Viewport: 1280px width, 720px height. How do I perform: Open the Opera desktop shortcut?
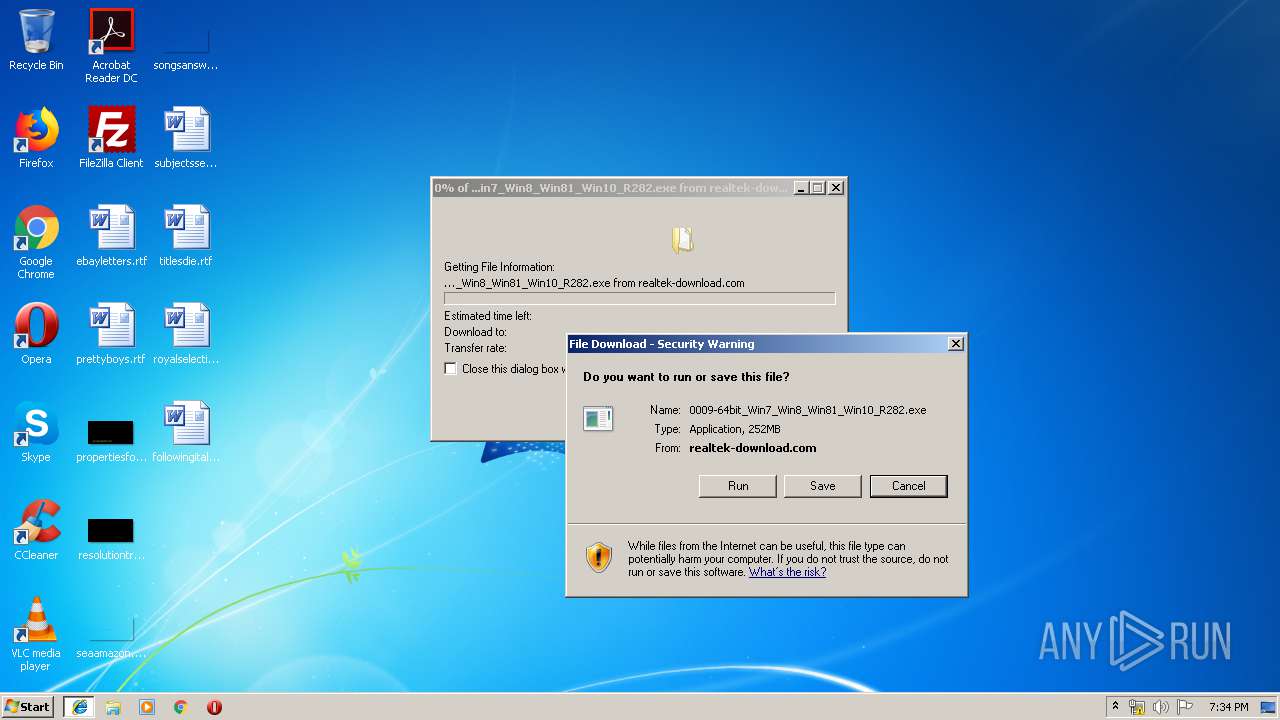pos(36,334)
